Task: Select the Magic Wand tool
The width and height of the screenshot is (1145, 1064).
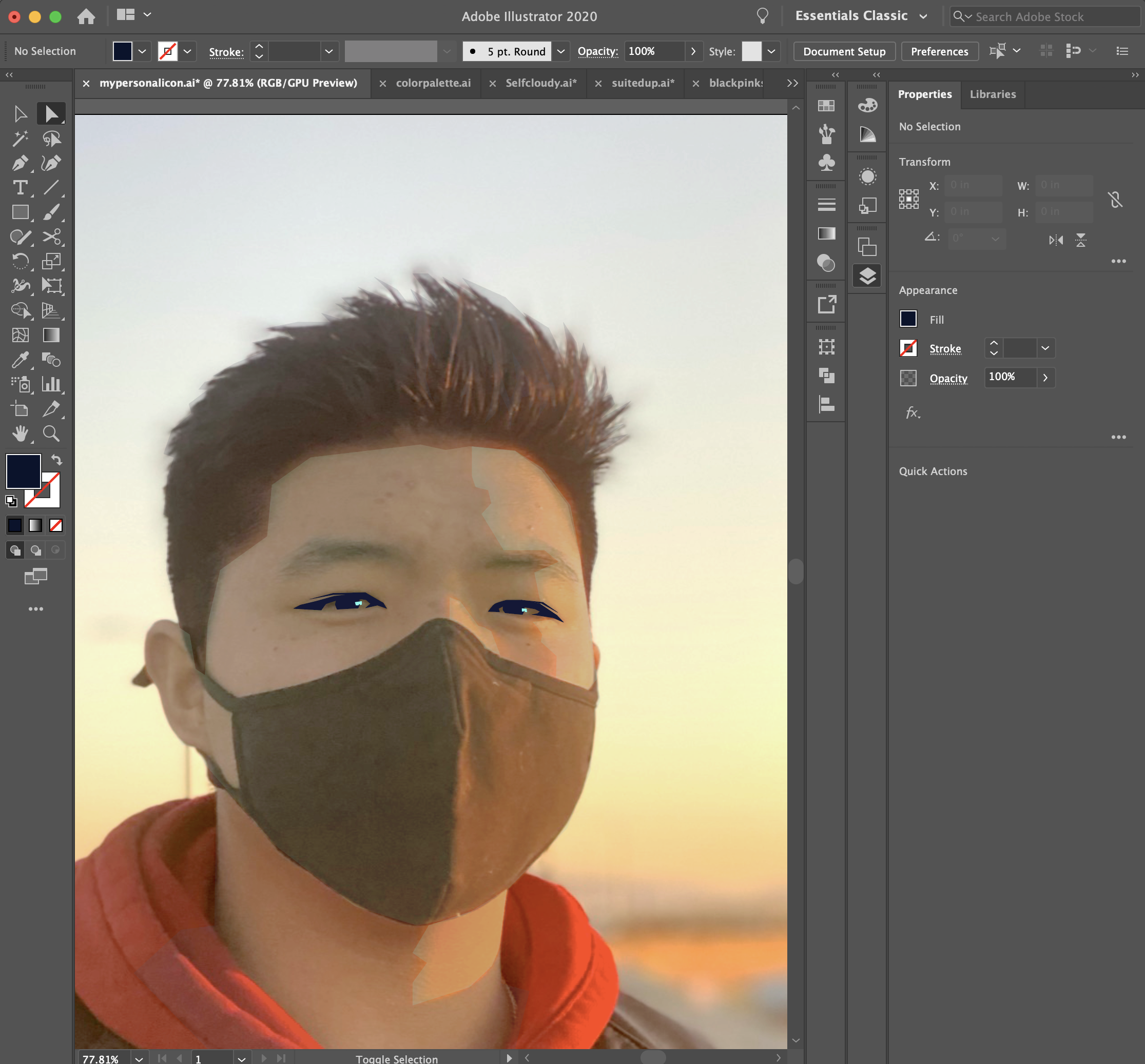Action: click(20, 138)
